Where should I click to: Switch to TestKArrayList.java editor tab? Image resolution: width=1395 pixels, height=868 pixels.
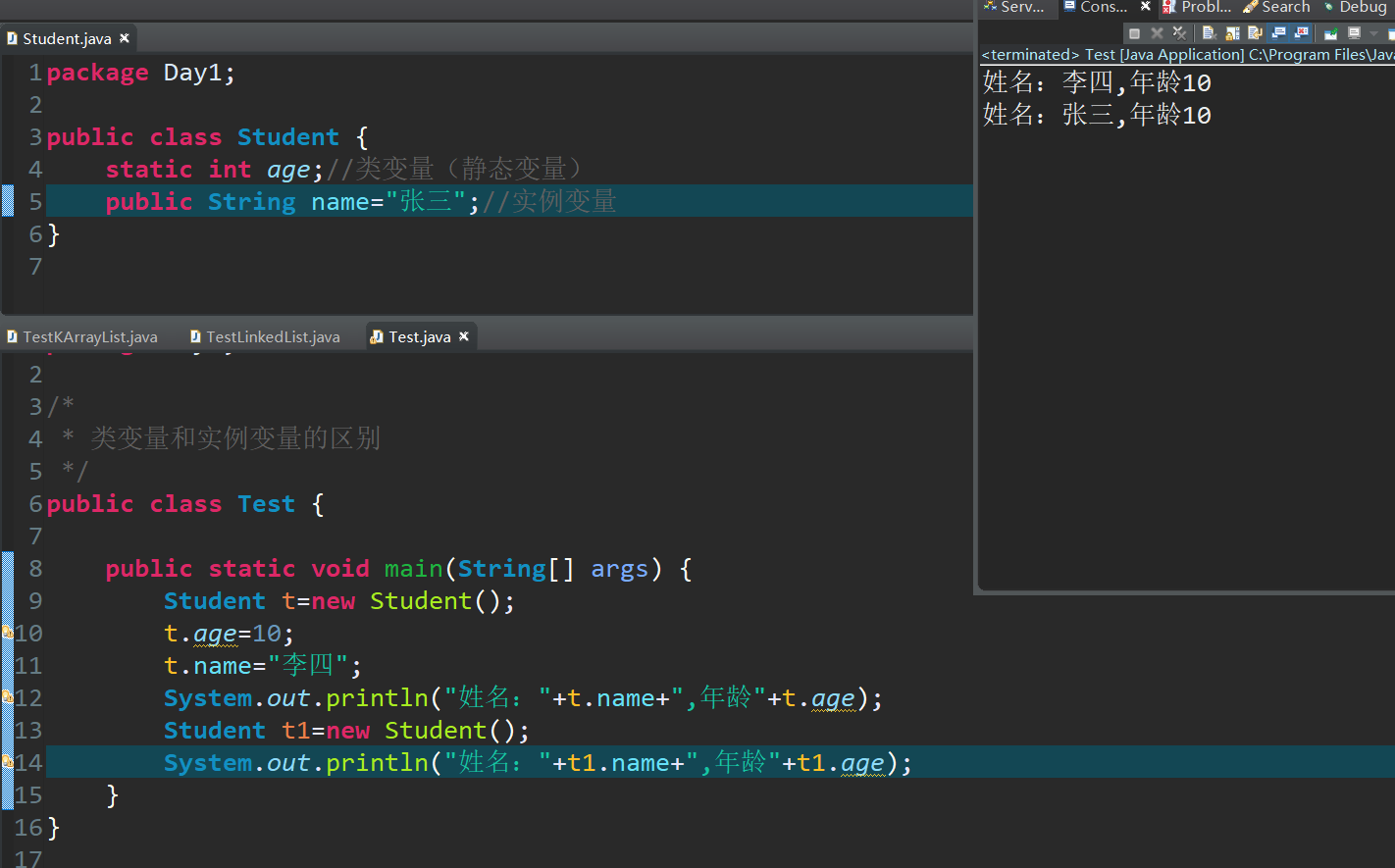(82, 336)
